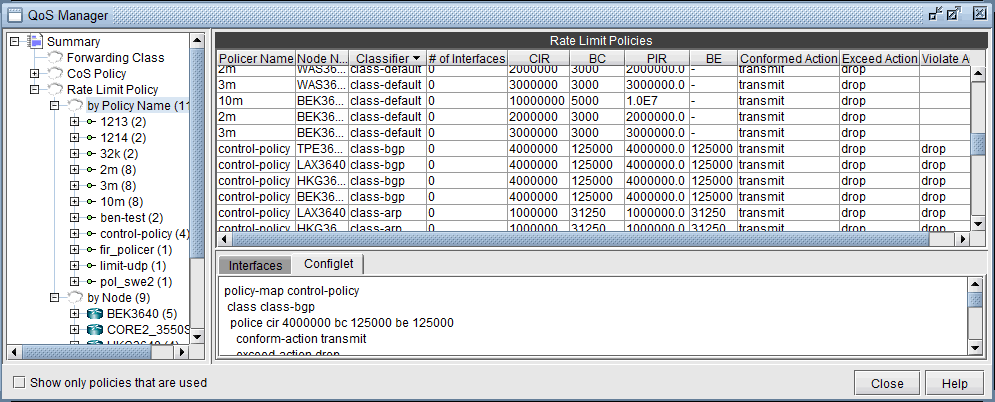Enable Show only policies that are used
Screen dimensions: 995x402
coord(18,383)
